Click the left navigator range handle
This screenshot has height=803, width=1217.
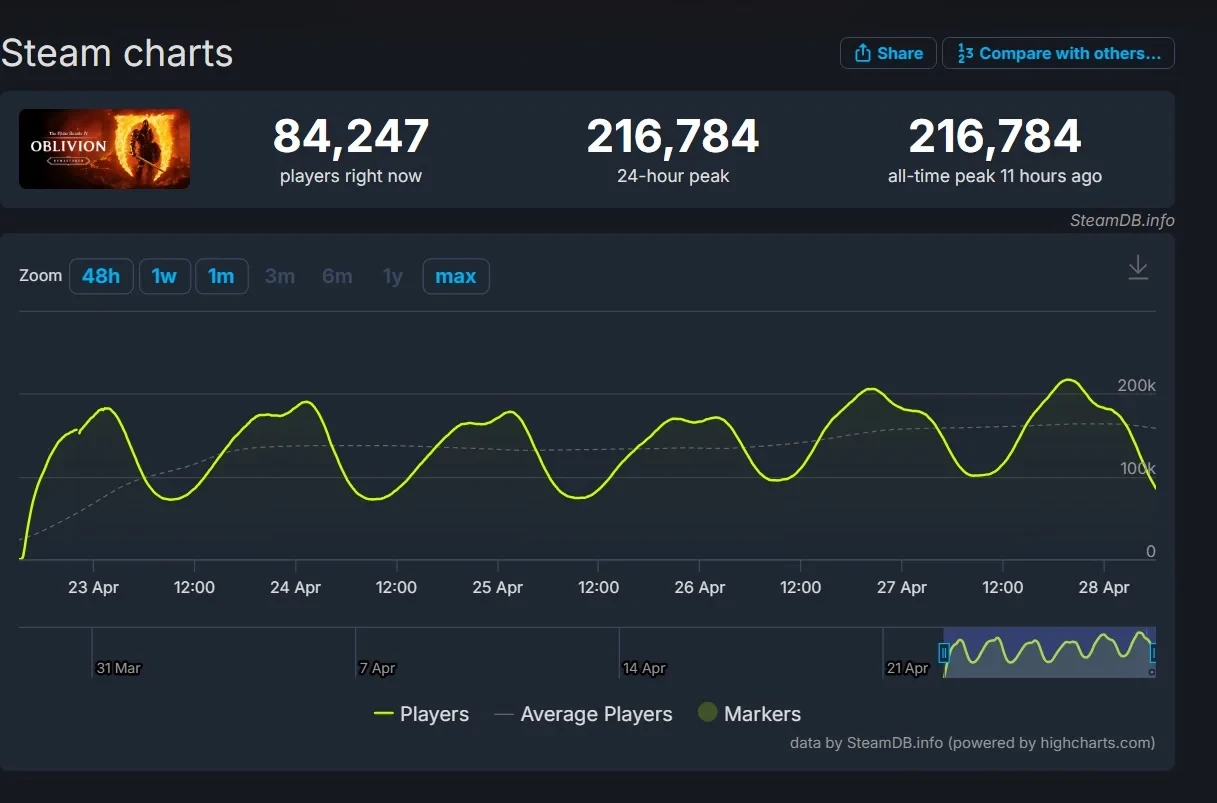click(x=944, y=653)
